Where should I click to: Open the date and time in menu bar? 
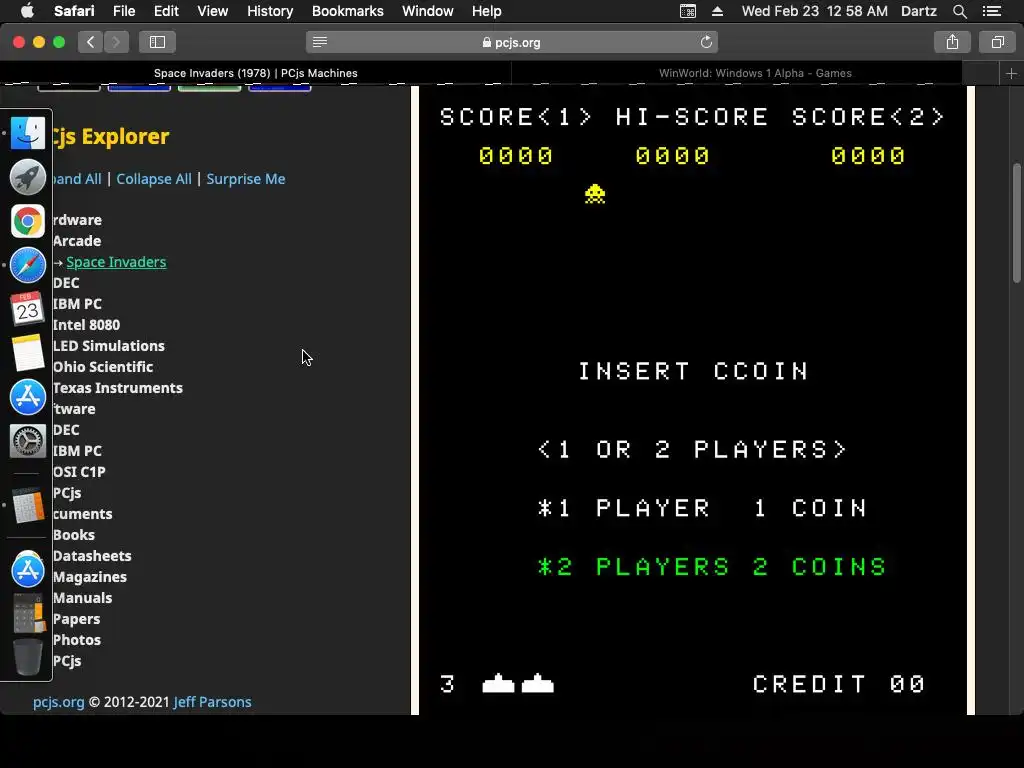coord(814,11)
